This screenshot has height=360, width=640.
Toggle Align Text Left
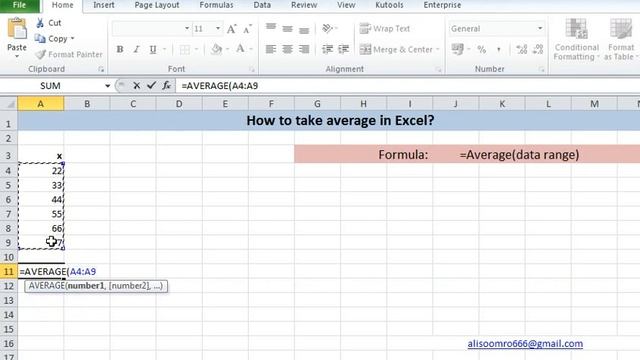tap(271, 49)
